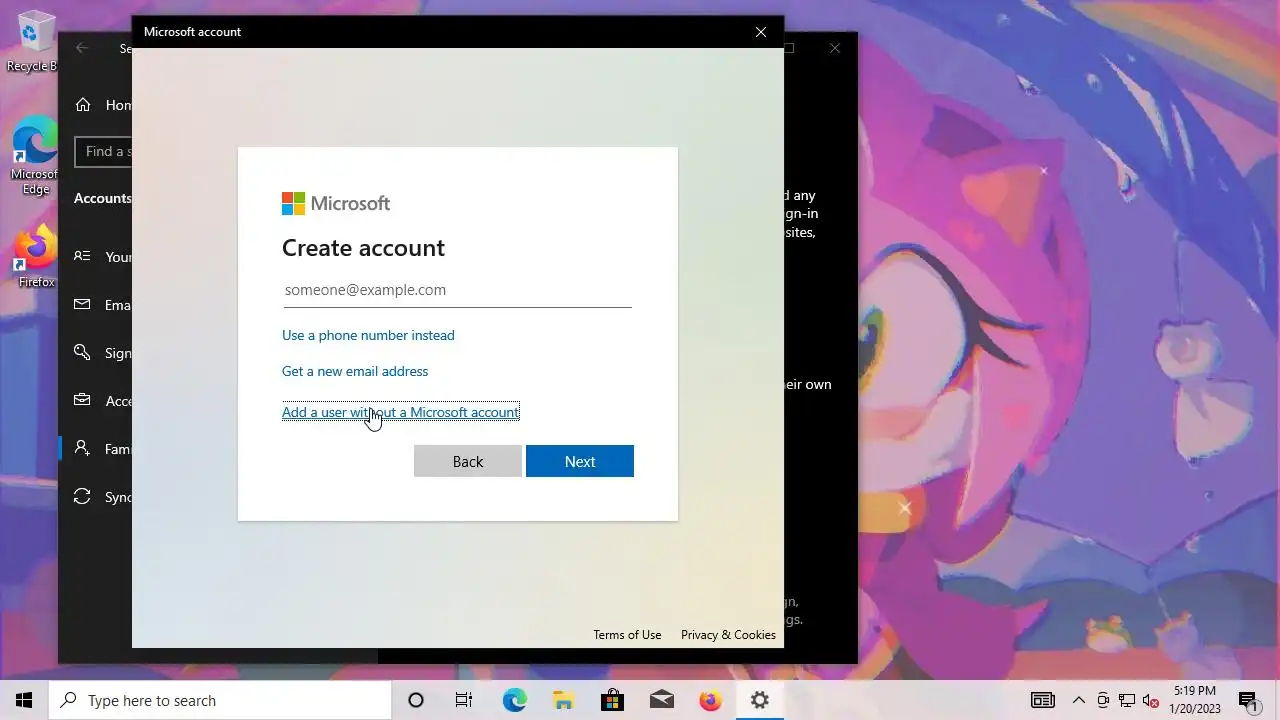
Task: Open the notification center icon
Action: pyautogui.click(x=1248, y=700)
